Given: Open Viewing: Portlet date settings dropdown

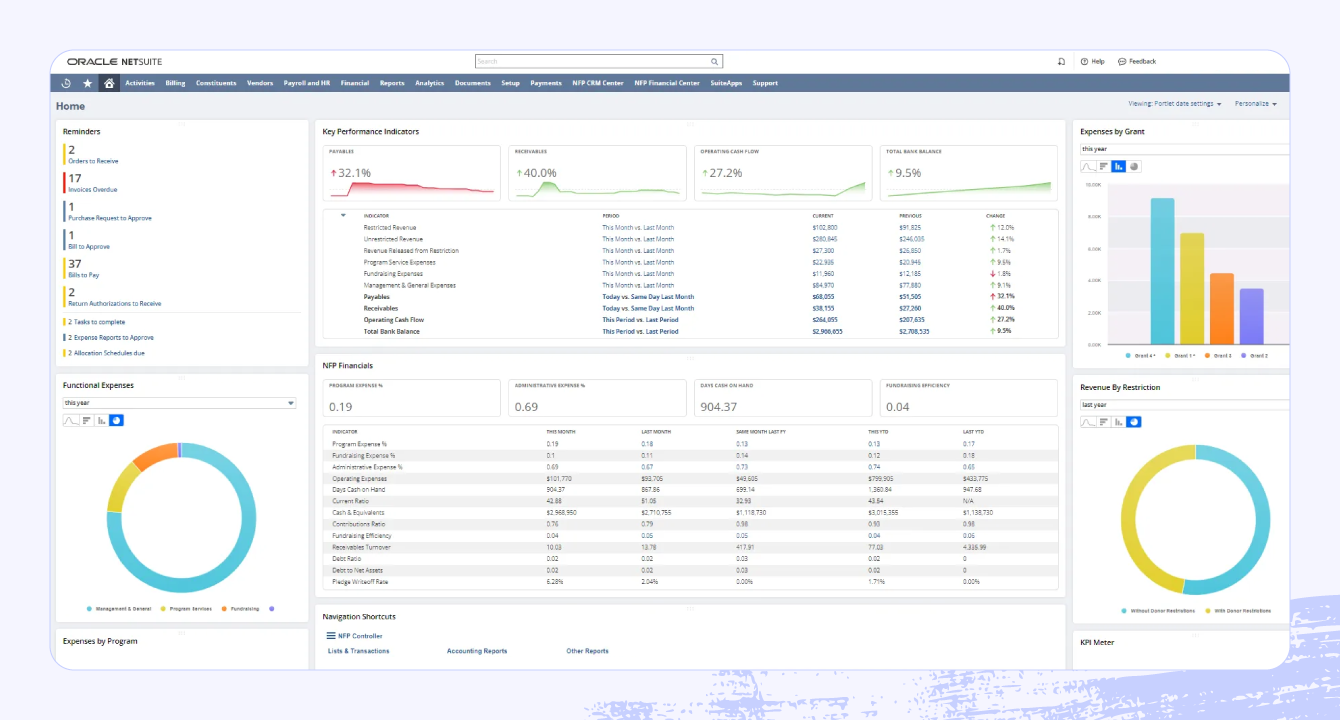Looking at the screenshot, I should point(1175,103).
